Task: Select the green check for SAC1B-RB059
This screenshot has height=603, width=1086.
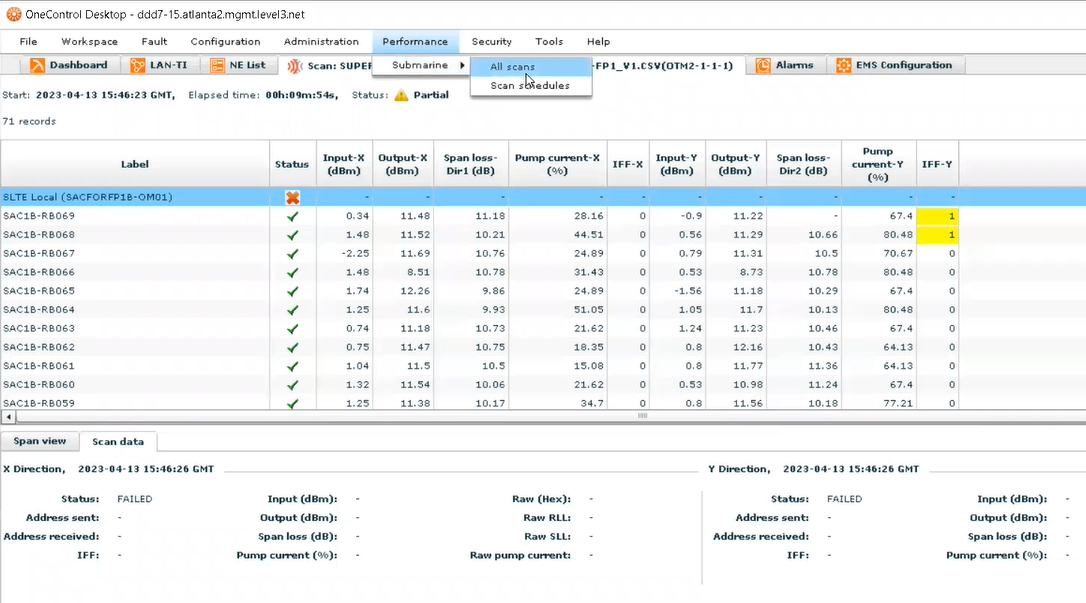Action: (x=292, y=403)
